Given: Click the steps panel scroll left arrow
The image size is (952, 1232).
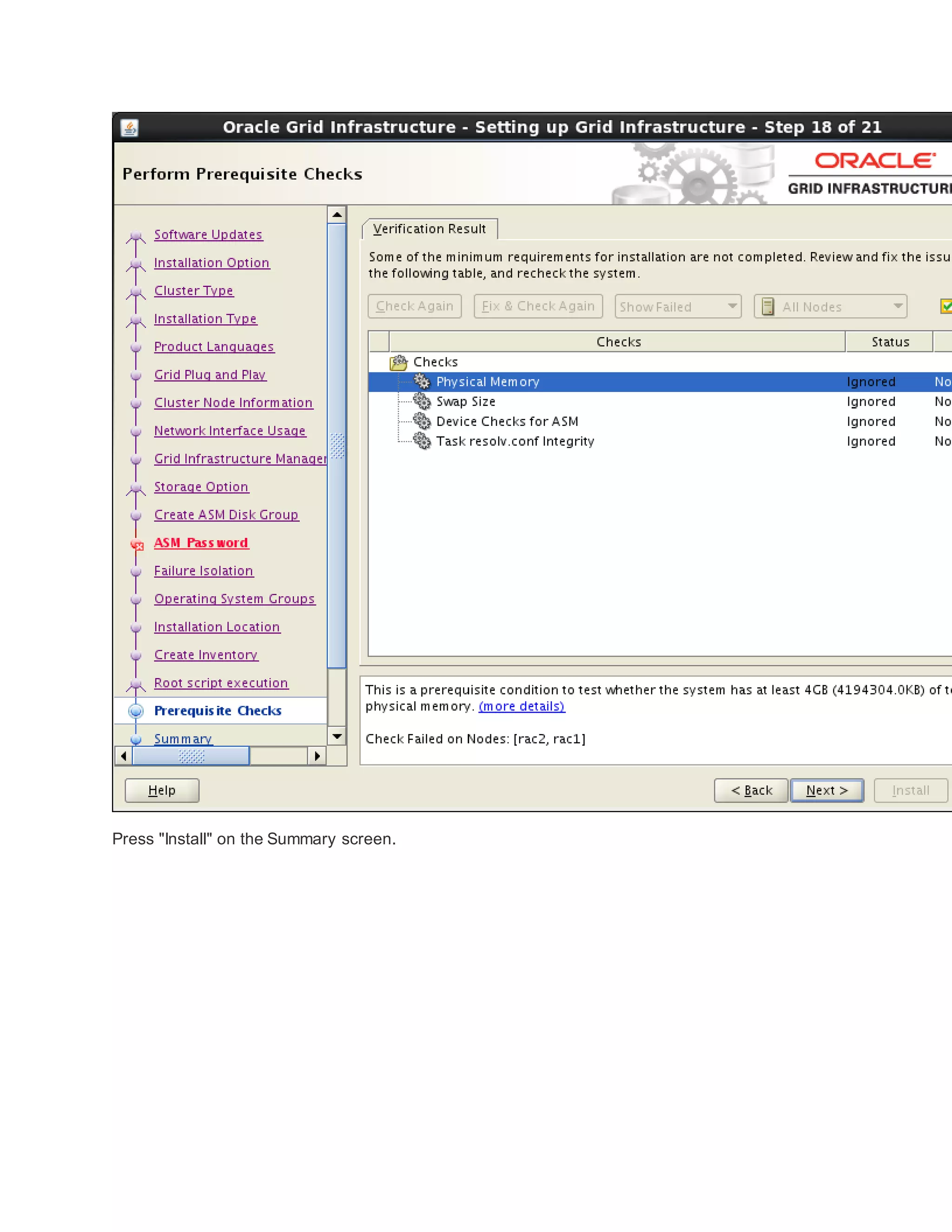Looking at the screenshot, I should tap(124, 756).
